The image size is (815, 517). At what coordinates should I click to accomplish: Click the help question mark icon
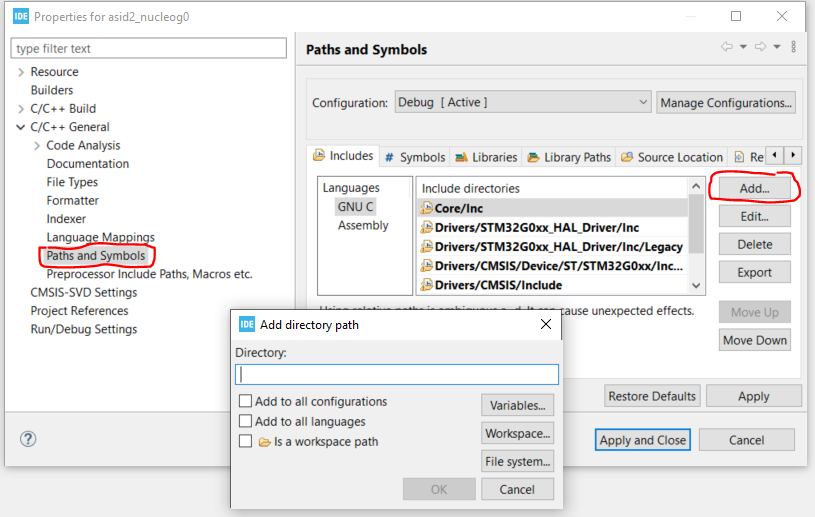[28, 439]
